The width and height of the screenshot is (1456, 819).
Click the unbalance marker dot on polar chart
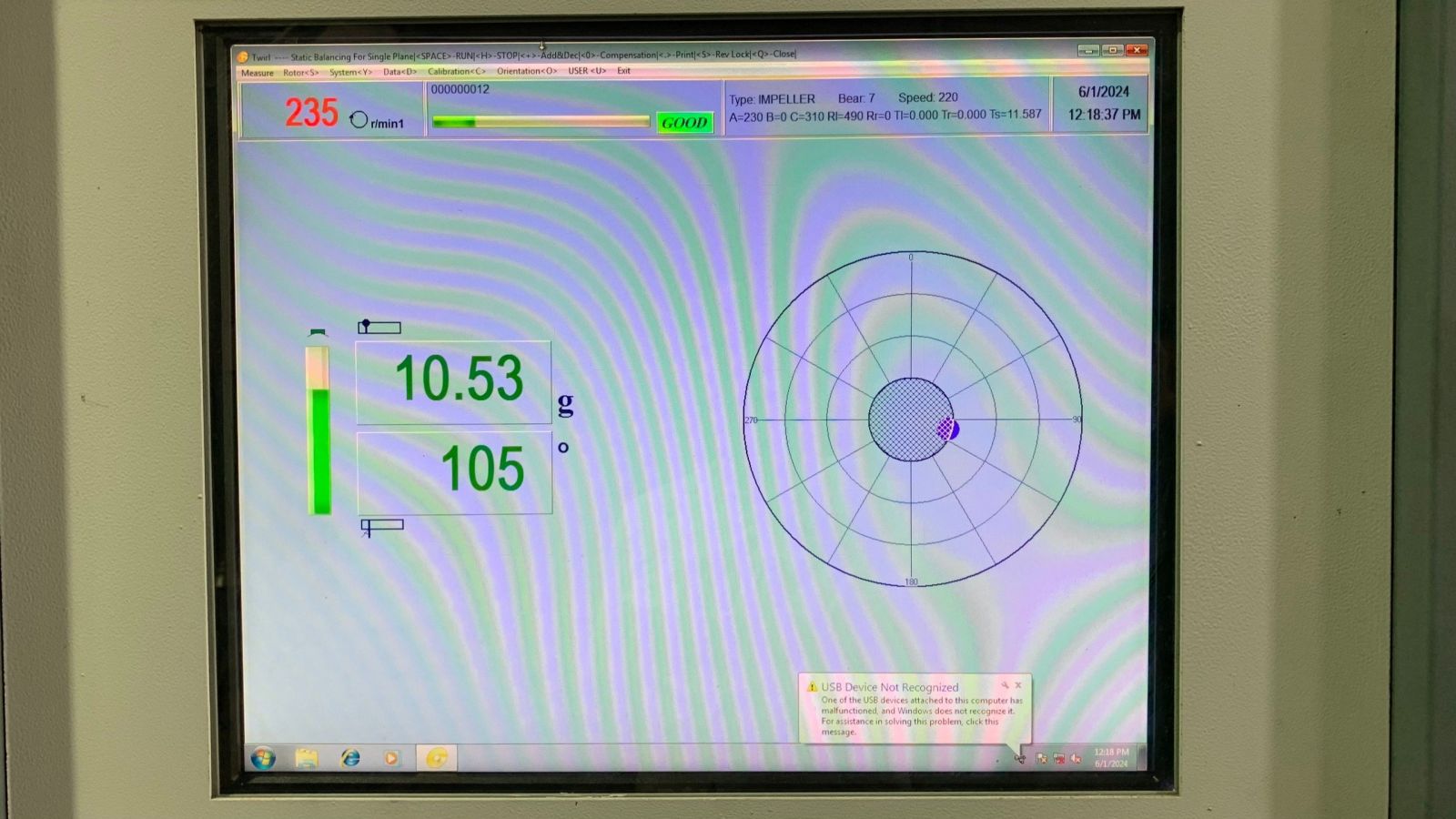tap(948, 429)
